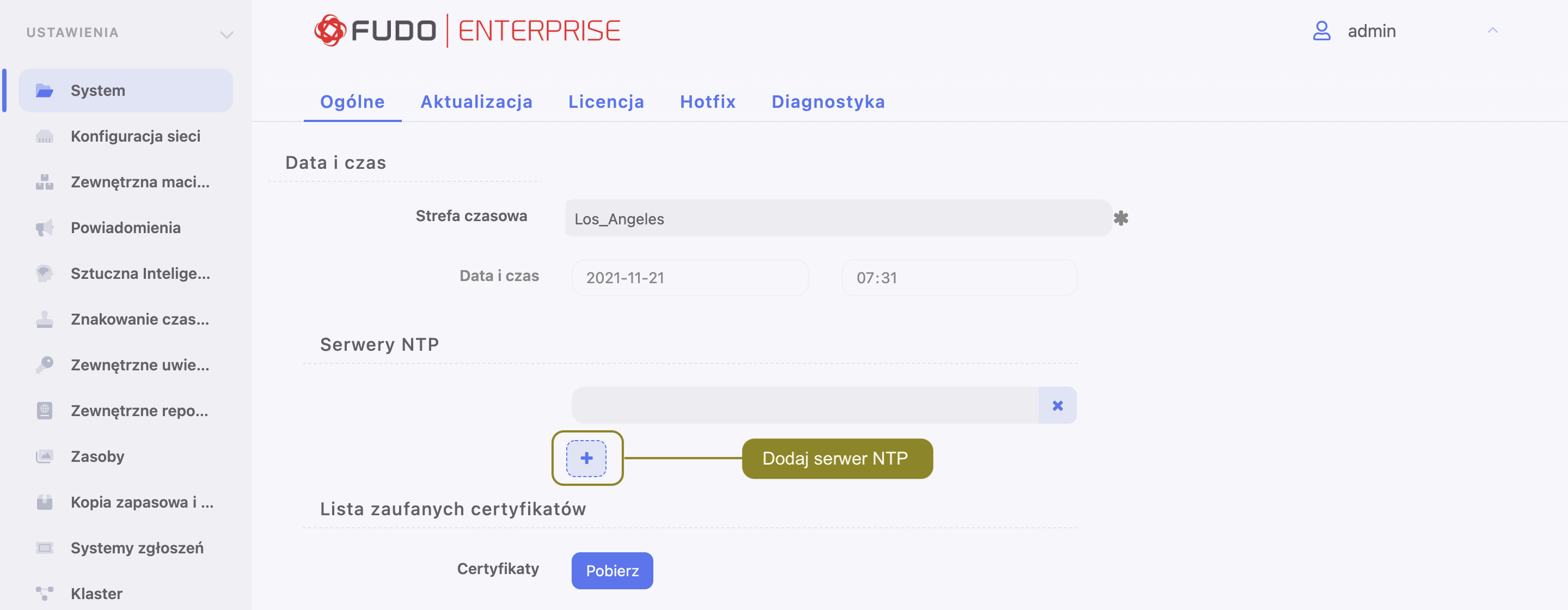Click the System folder icon in sidebar
This screenshot has height=610, width=1568.
45,91
